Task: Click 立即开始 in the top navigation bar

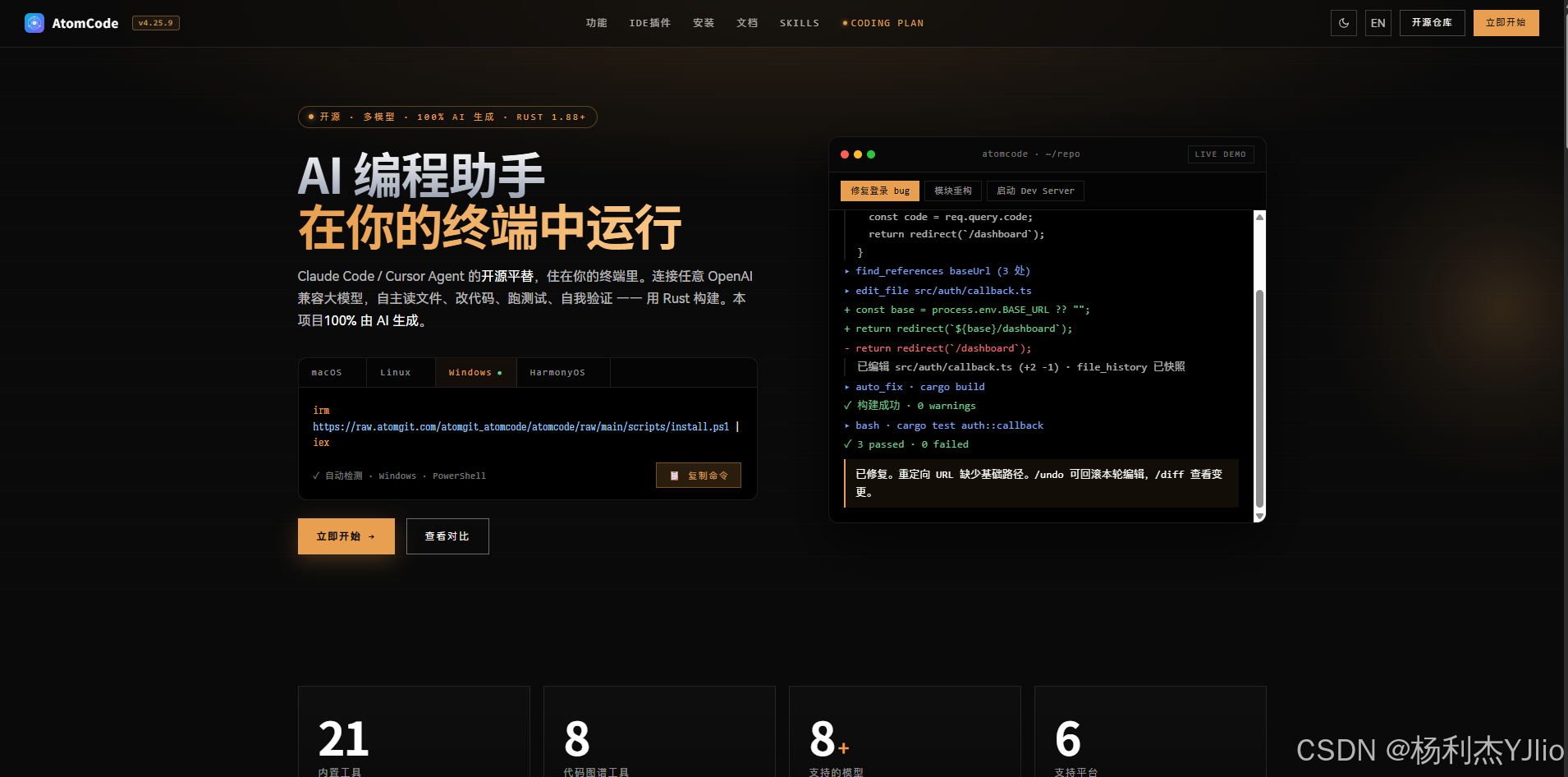Action: coord(1506,23)
